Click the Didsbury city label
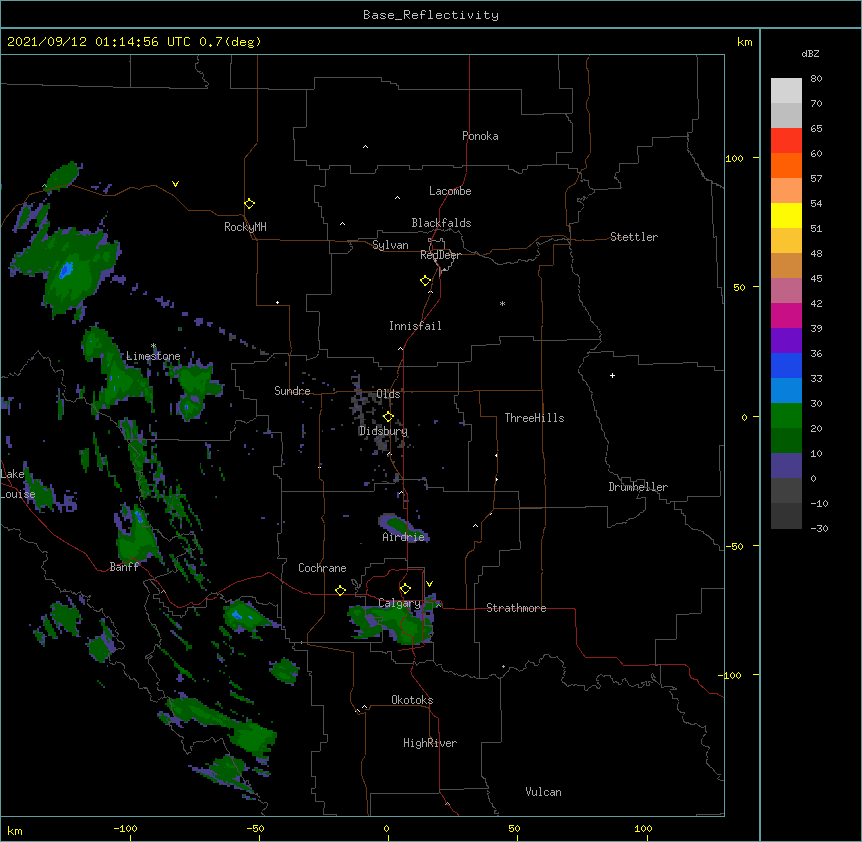The width and height of the screenshot is (862, 842). pyautogui.click(x=383, y=431)
